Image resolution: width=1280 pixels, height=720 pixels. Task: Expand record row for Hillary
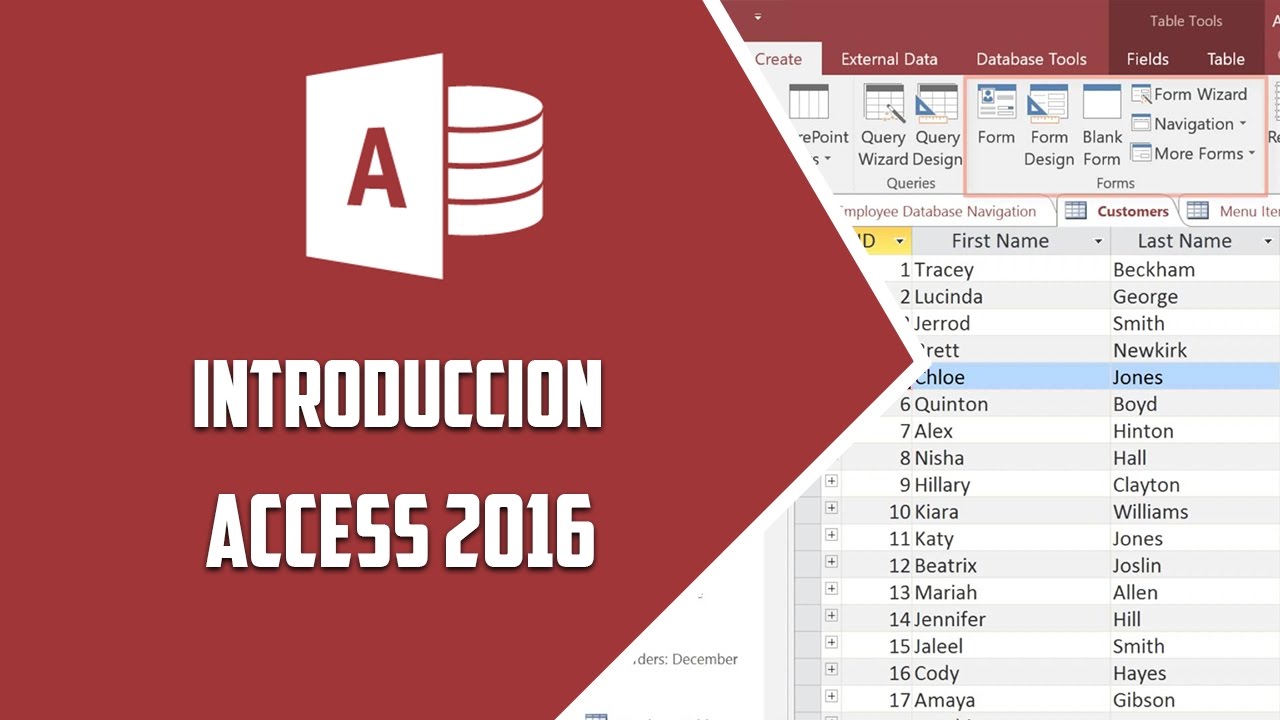click(x=831, y=481)
